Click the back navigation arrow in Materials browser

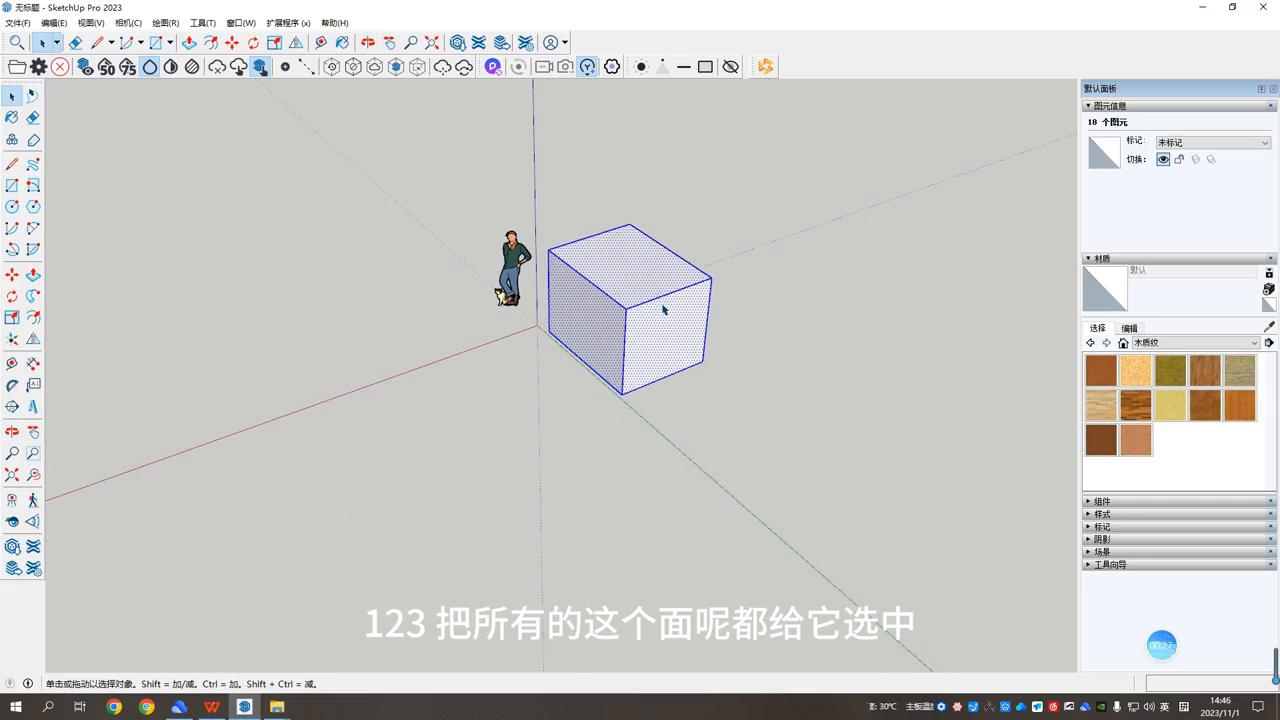coord(1090,342)
